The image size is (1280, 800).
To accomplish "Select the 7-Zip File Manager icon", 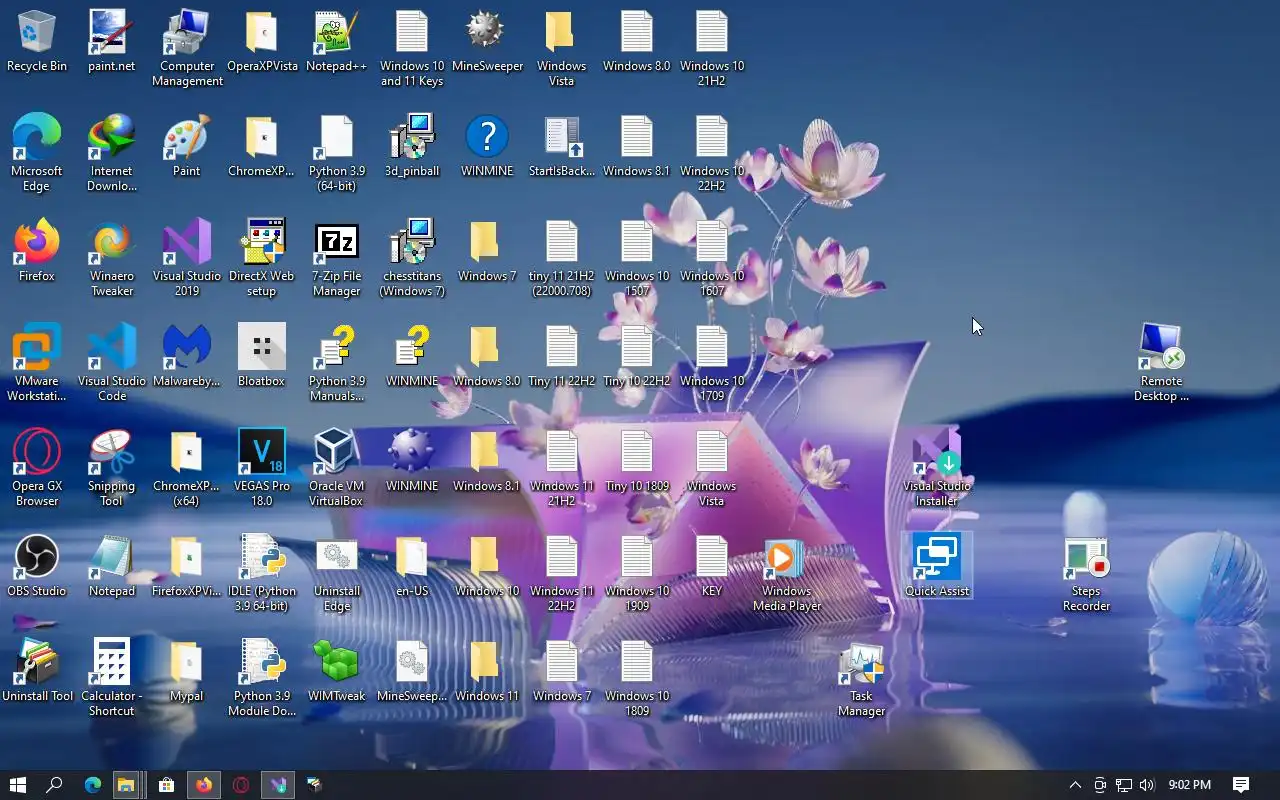I will point(337,258).
